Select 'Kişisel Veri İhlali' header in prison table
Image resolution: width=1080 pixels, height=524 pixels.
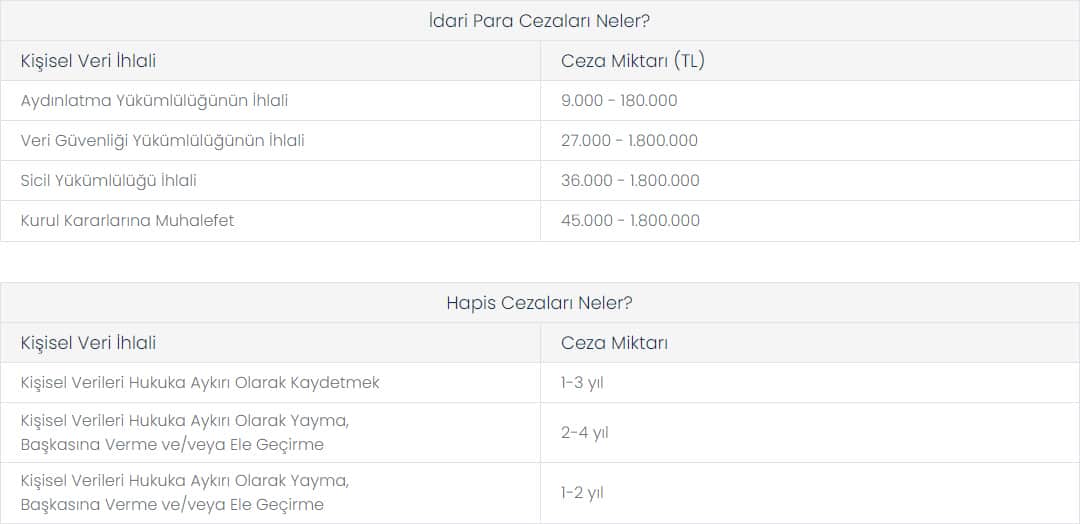(88, 343)
